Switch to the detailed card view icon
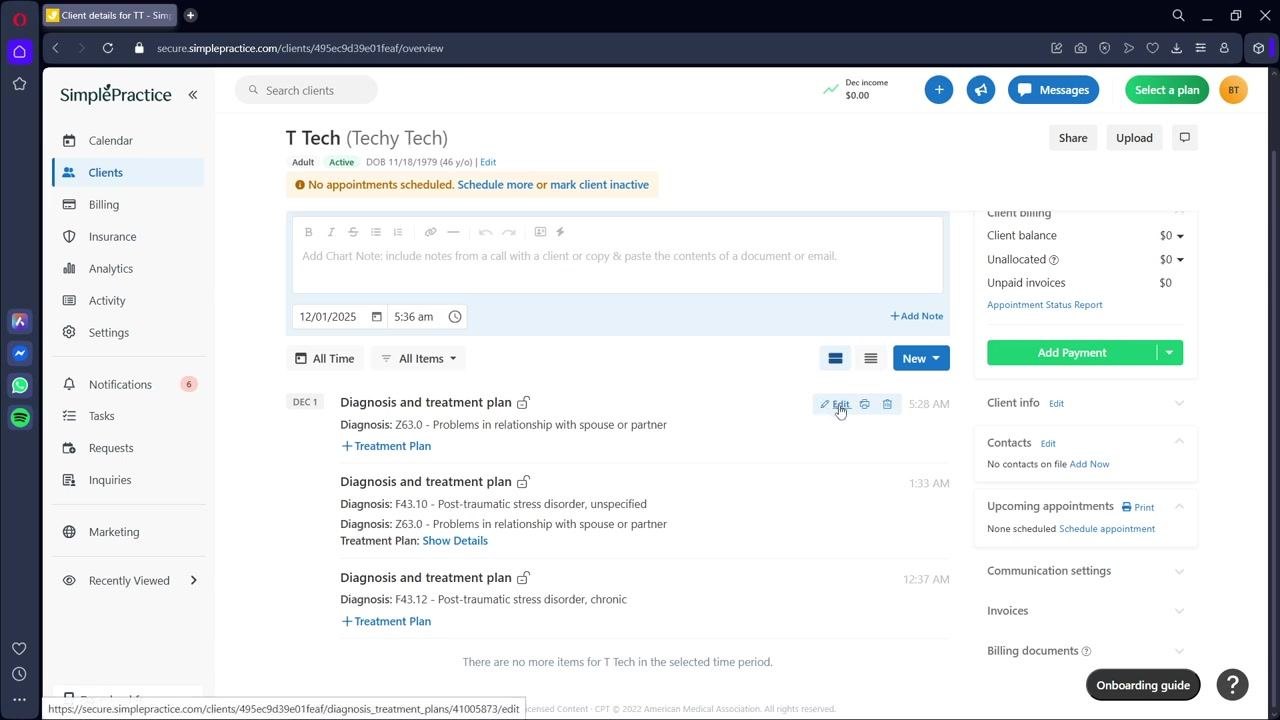Screen dimensions: 1280x720 (x=835, y=358)
